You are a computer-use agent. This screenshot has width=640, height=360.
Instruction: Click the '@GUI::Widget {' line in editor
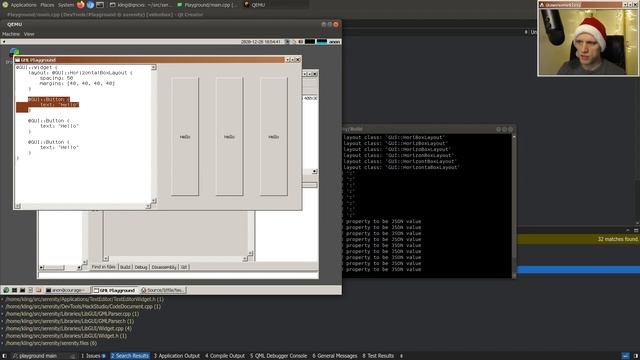37,67
